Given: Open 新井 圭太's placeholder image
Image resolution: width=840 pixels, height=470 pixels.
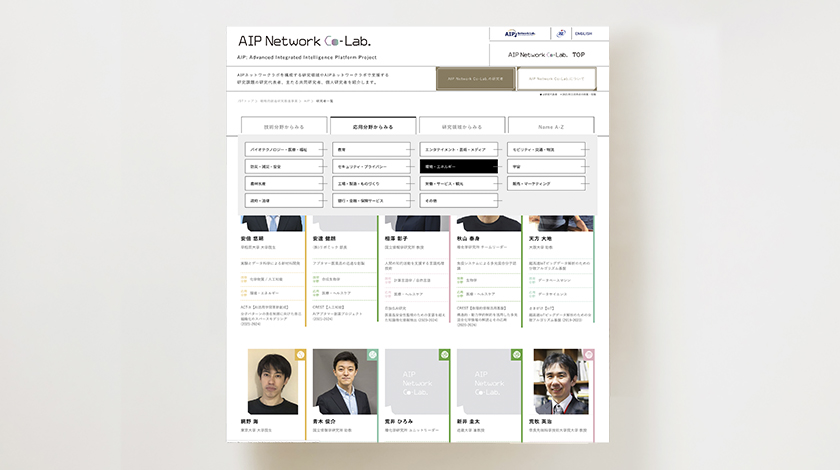Looking at the screenshot, I should pyautogui.click(x=489, y=382).
